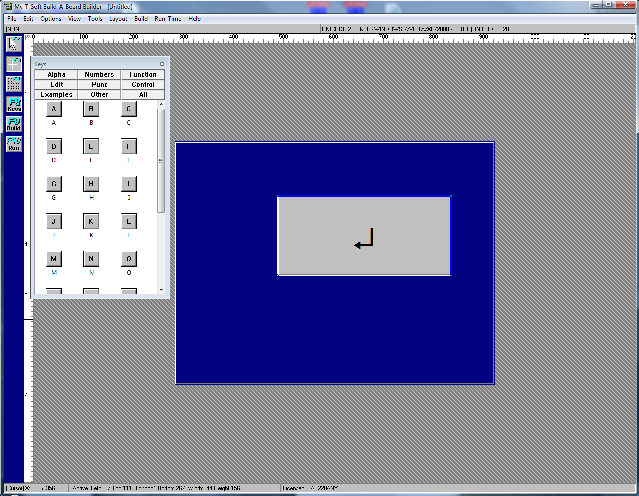Click the F10 Run toolbar button
The width and height of the screenshot is (639, 496).
pyautogui.click(x=14, y=144)
